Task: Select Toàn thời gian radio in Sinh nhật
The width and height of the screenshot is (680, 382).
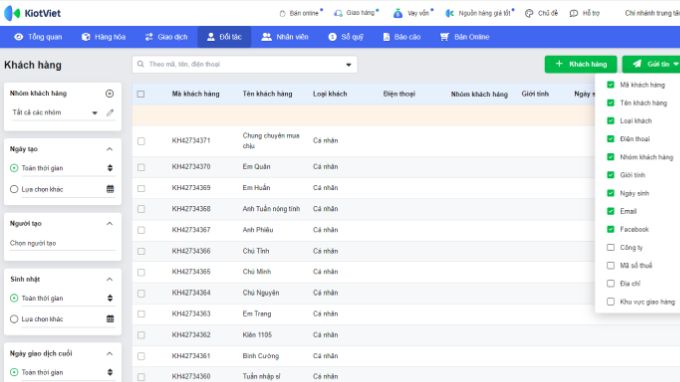Action: [14, 298]
